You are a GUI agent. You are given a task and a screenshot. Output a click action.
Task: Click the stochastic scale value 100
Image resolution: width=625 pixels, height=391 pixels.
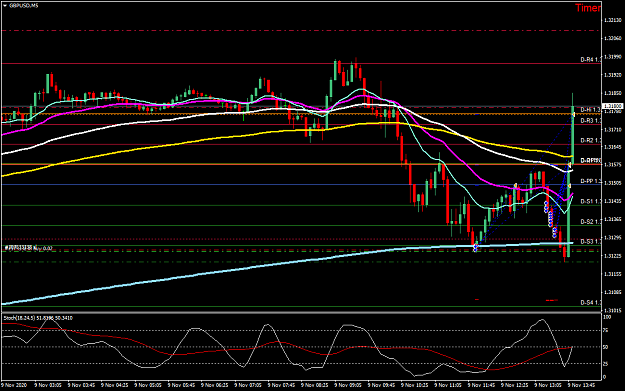607,317
